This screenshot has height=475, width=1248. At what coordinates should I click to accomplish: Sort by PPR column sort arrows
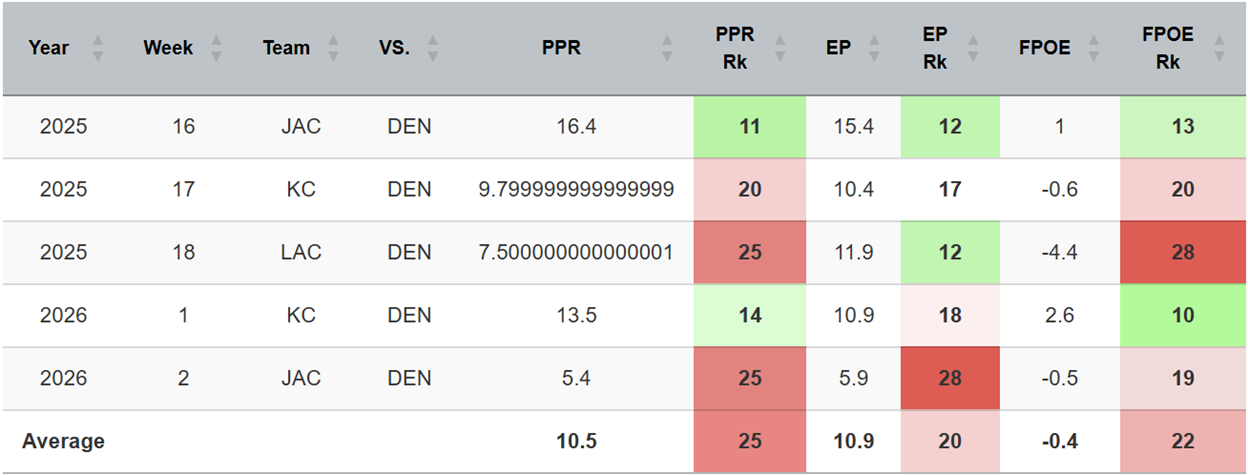[x=667, y=48]
